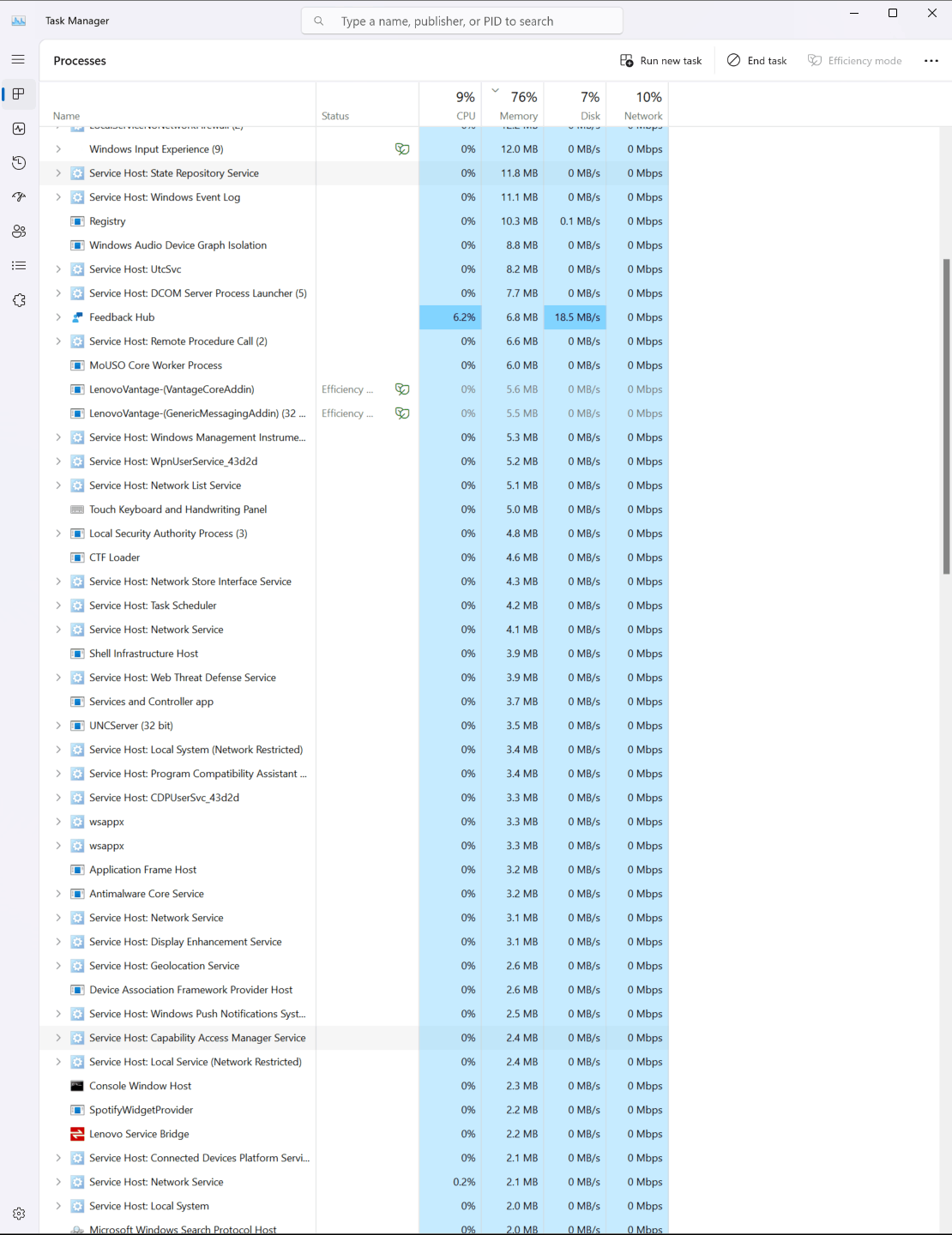Expand Service Host: Geolocation Service
The image size is (952, 1235).
[x=58, y=966]
